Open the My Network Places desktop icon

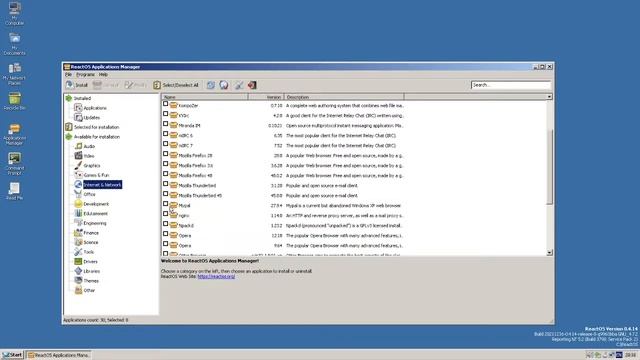(15, 74)
